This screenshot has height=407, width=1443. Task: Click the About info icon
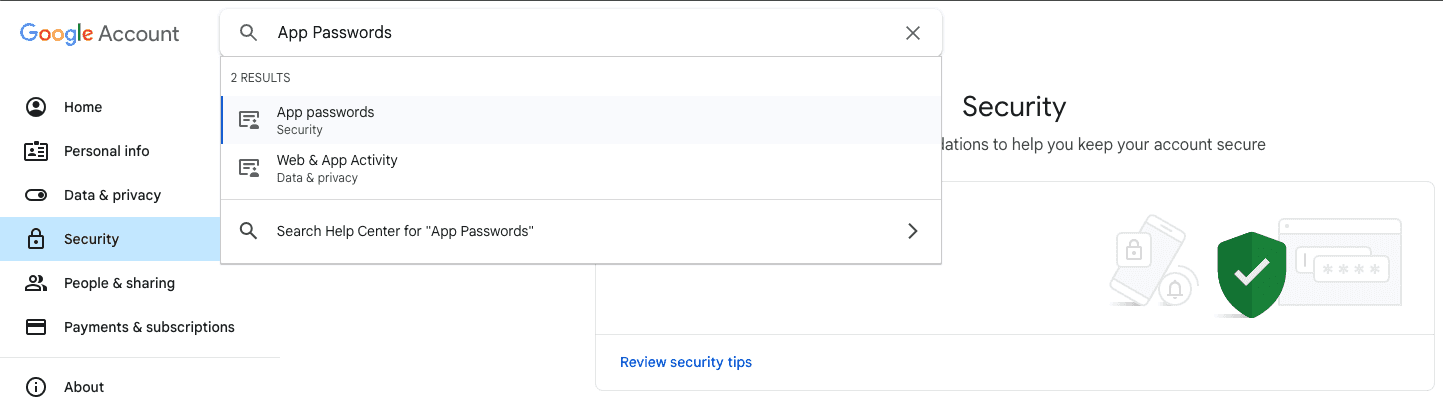pyautogui.click(x=36, y=387)
